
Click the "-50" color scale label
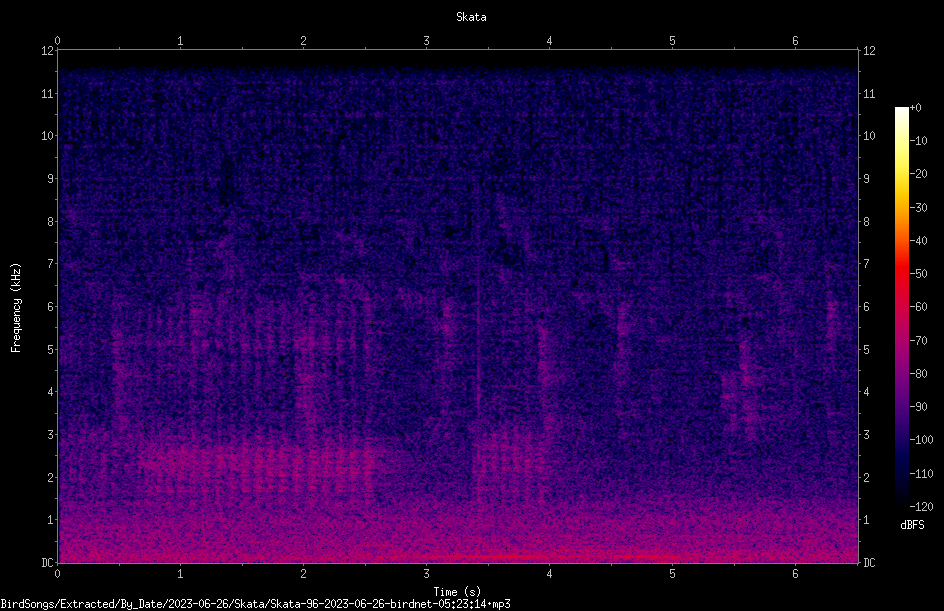tap(919, 274)
